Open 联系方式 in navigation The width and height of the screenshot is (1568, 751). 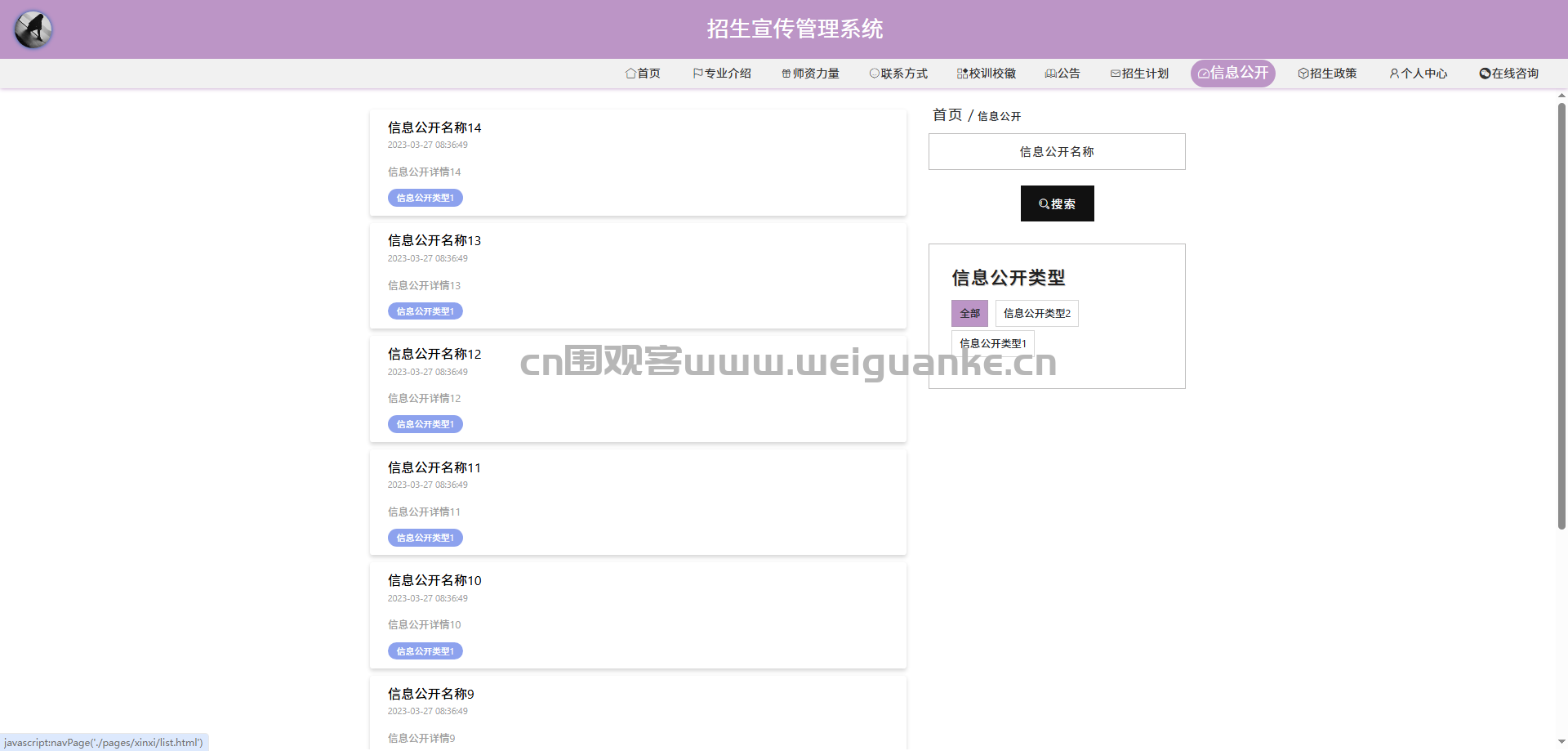[898, 74]
